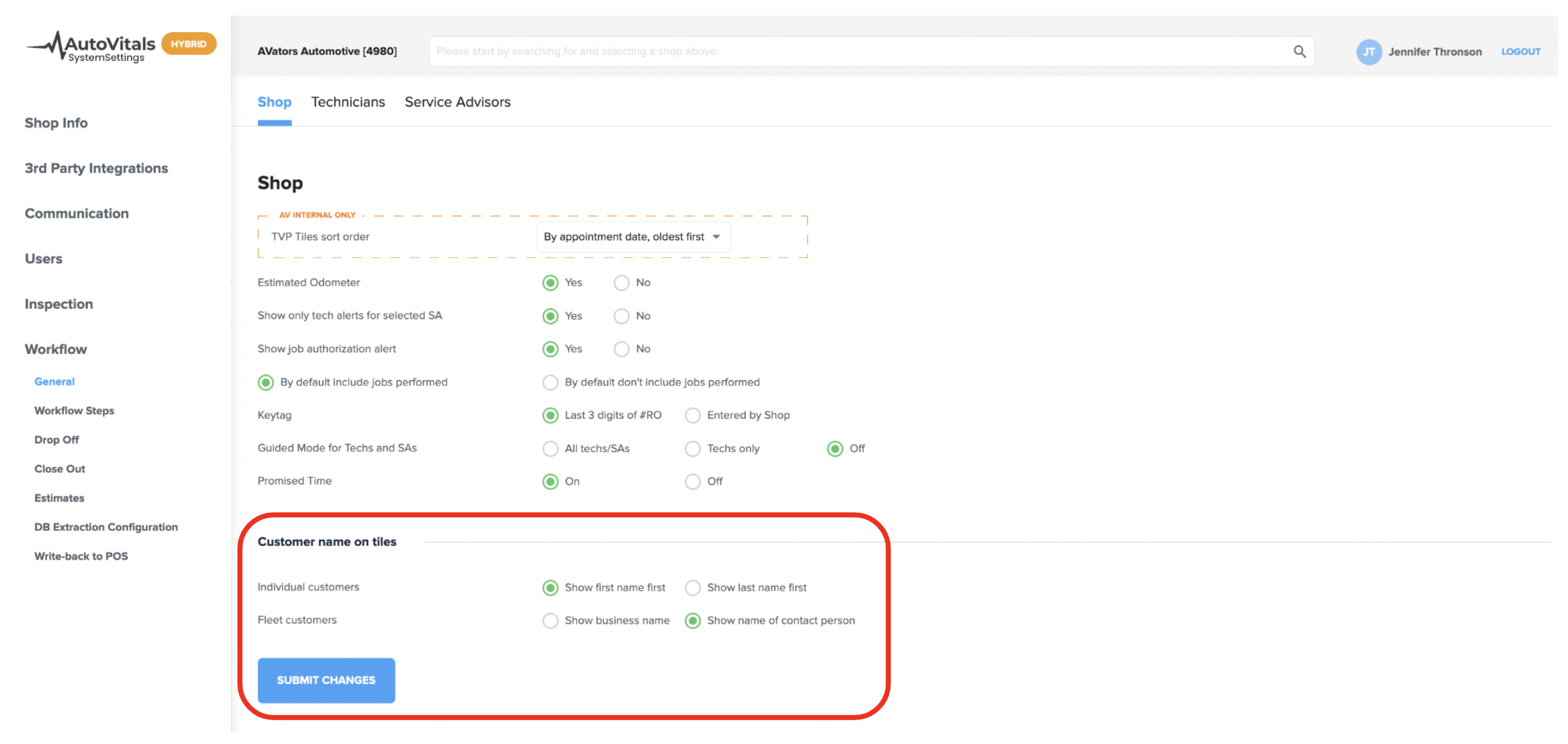Screen dimensions: 1568x744
Task: Select Show business name for fleet
Action: pyautogui.click(x=550, y=621)
